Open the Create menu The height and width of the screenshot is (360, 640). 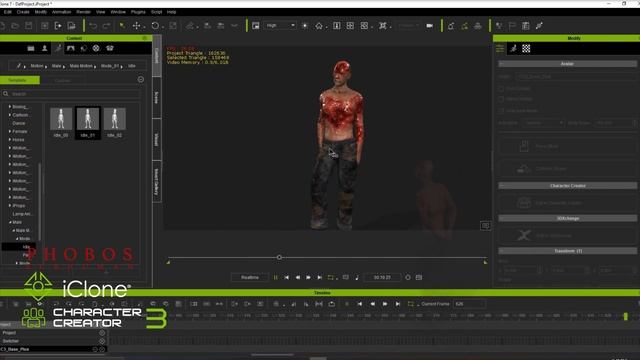coord(23,12)
